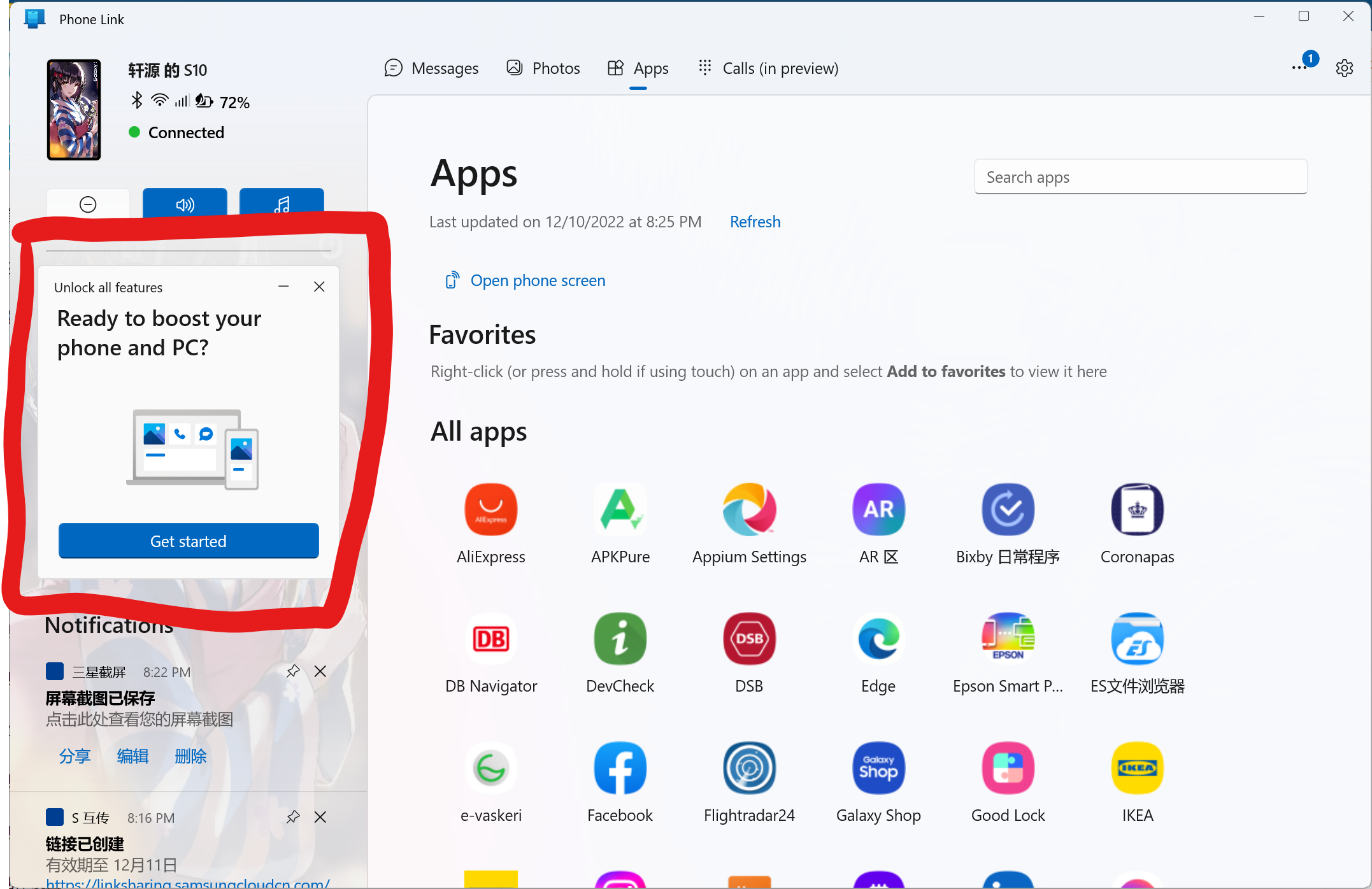
Task: Dismiss the 三星截屏 notification
Action: pos(320,671)
